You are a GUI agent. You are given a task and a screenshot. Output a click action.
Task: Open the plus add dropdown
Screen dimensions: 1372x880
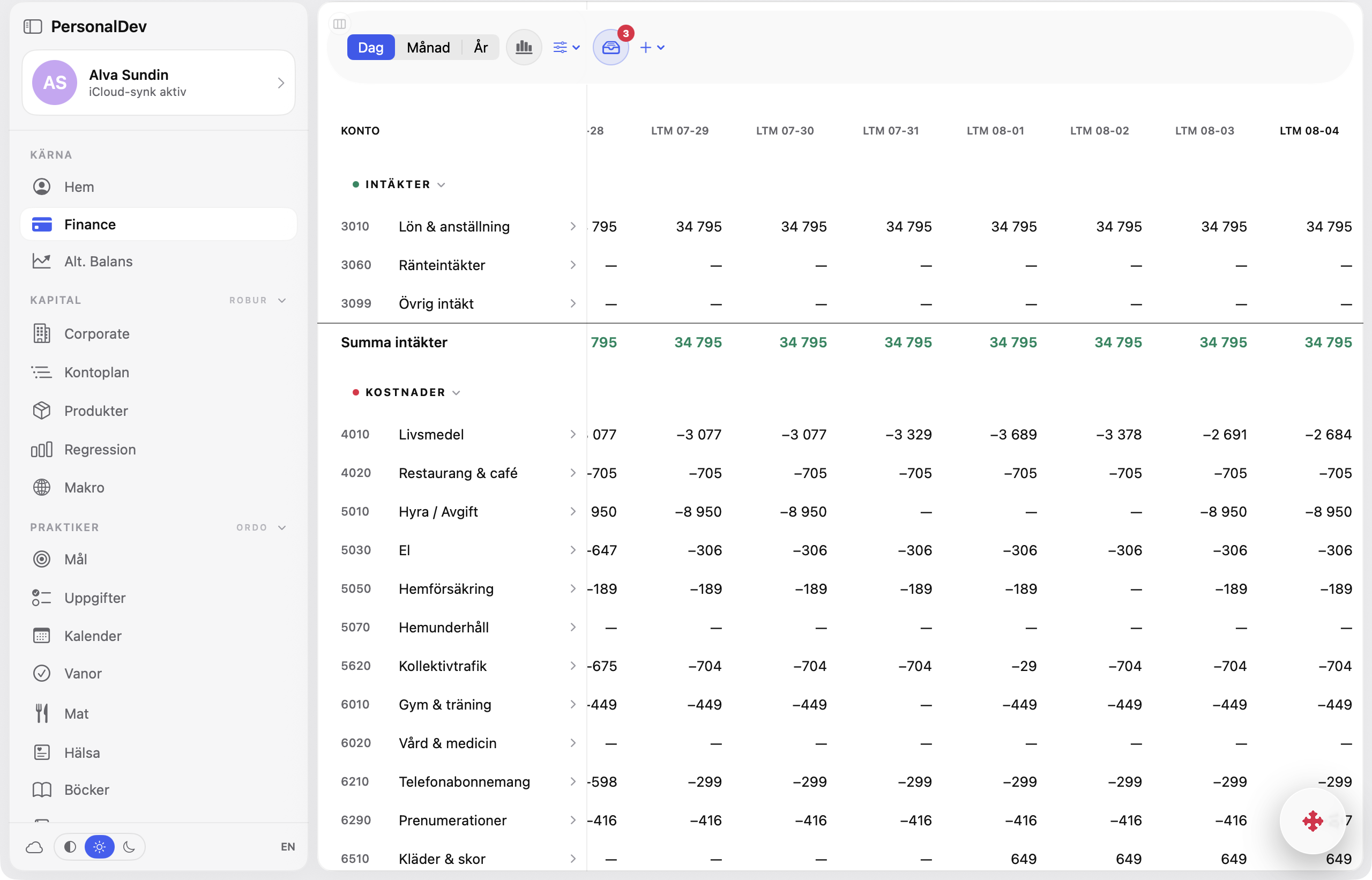coord(652,47)
